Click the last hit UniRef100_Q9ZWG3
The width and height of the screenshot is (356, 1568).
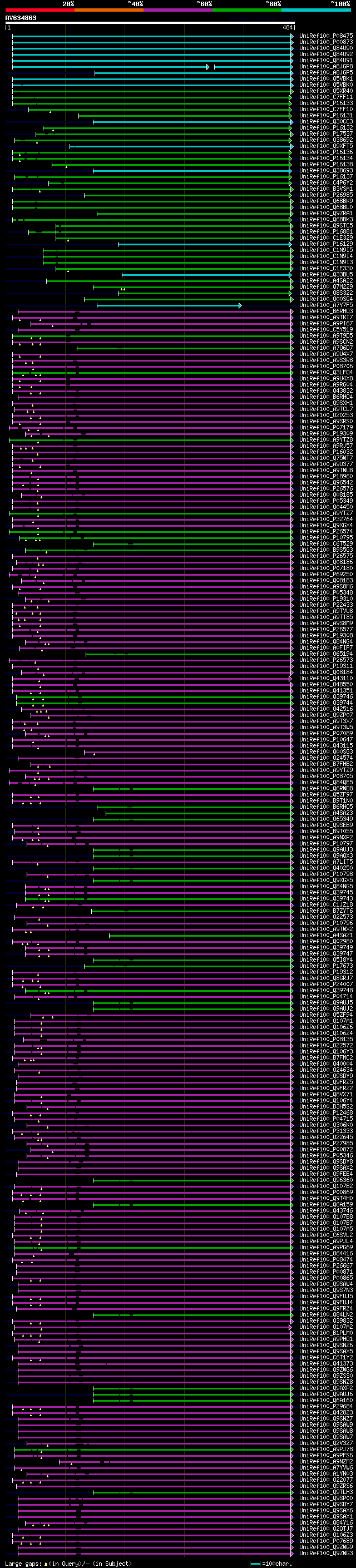coord(326,1554)
